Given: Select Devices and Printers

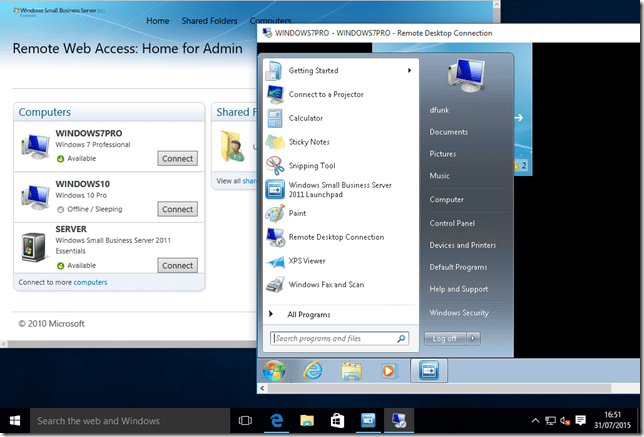Looking at the screenshot, I should [x=462, y=245].
